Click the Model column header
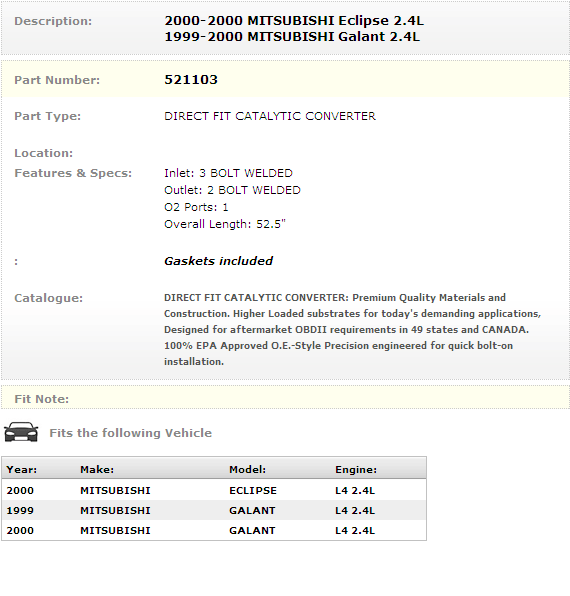The height and width of the screenshot is (596, 570). pyautogui.click(x=247, y=469)
